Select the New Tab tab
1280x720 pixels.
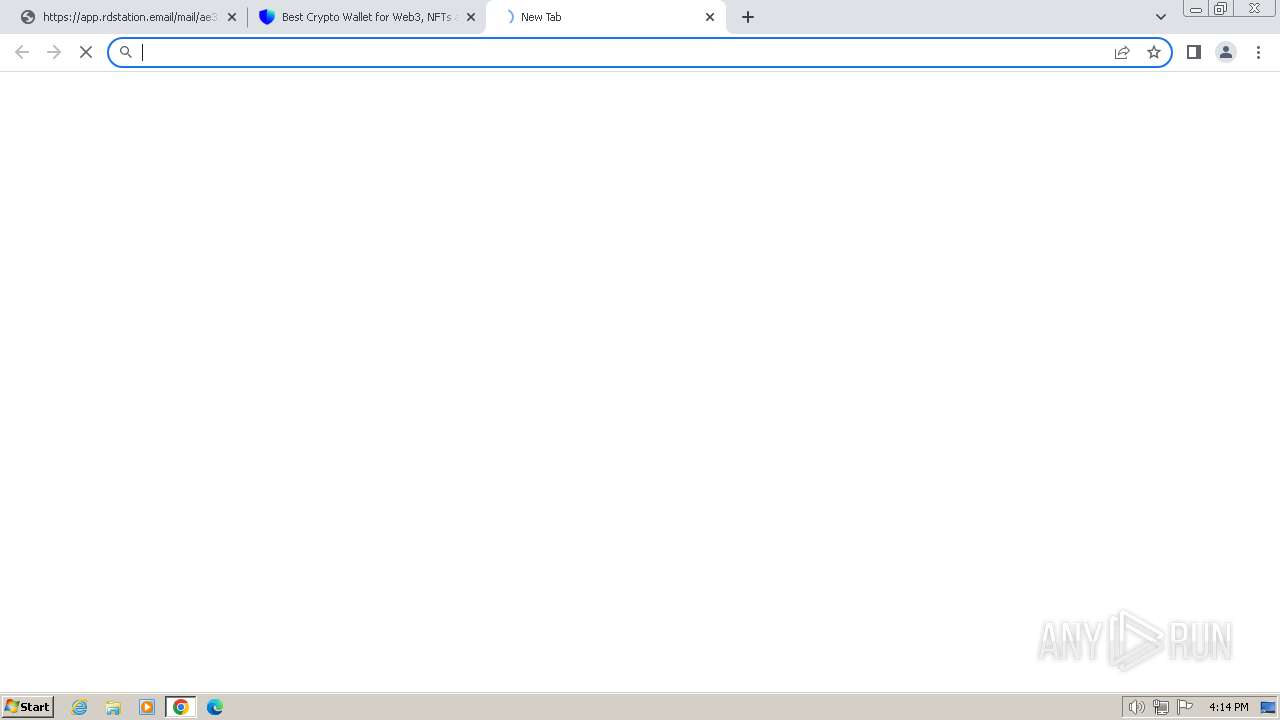click(605, 17)
